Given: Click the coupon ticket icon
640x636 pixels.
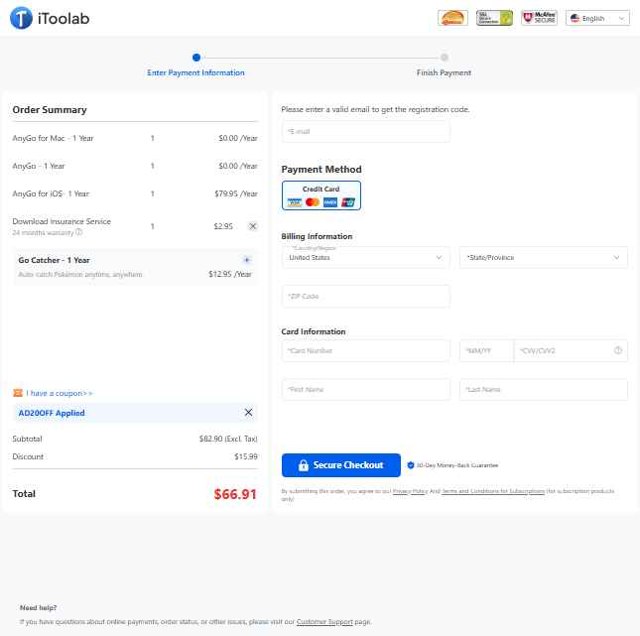Looking at the screenshot, I should pos(18,393).
